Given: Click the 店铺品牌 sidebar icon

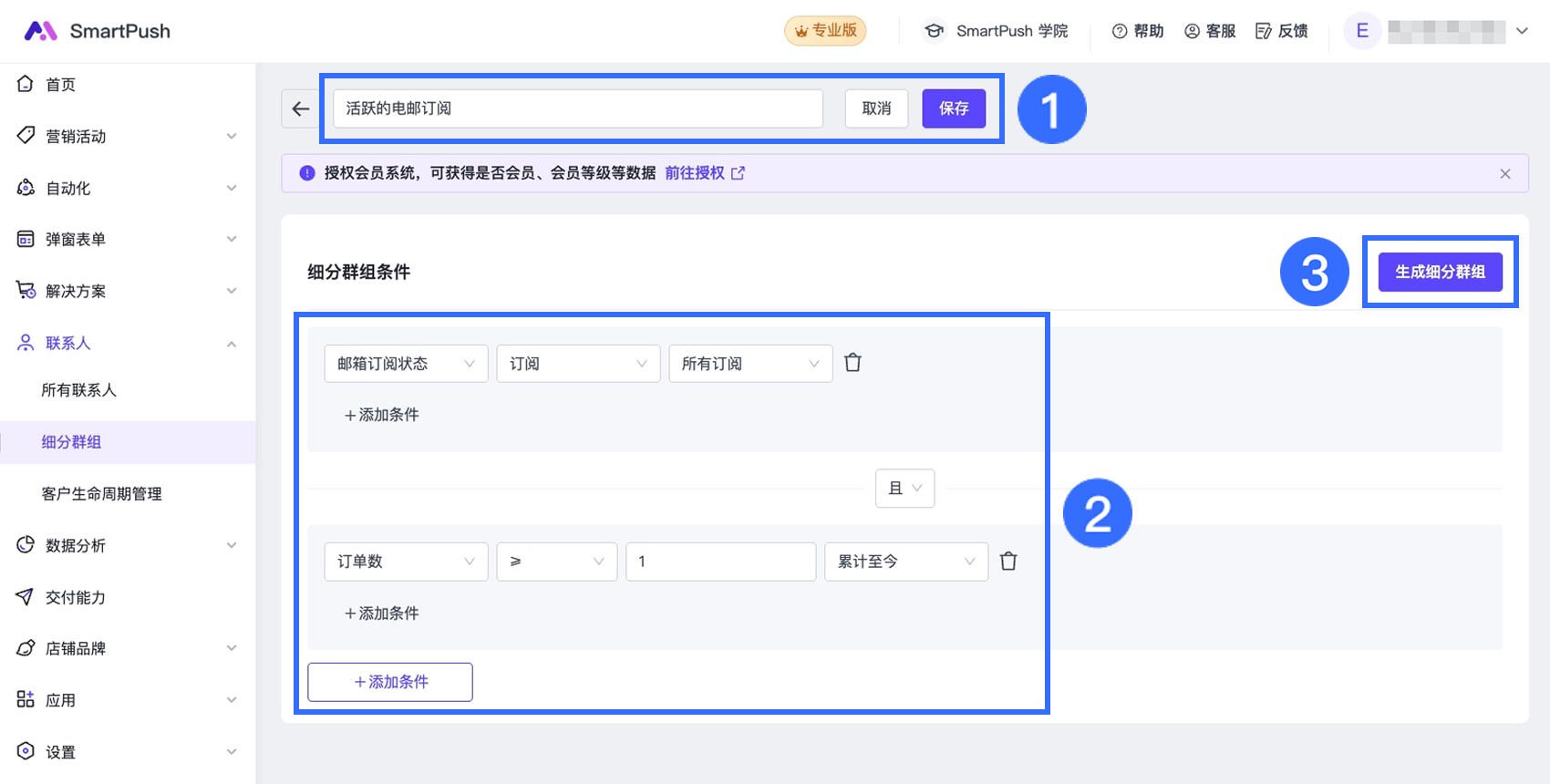Looking at the screenshot, I should pyautogui.click(x=26, y=648).
